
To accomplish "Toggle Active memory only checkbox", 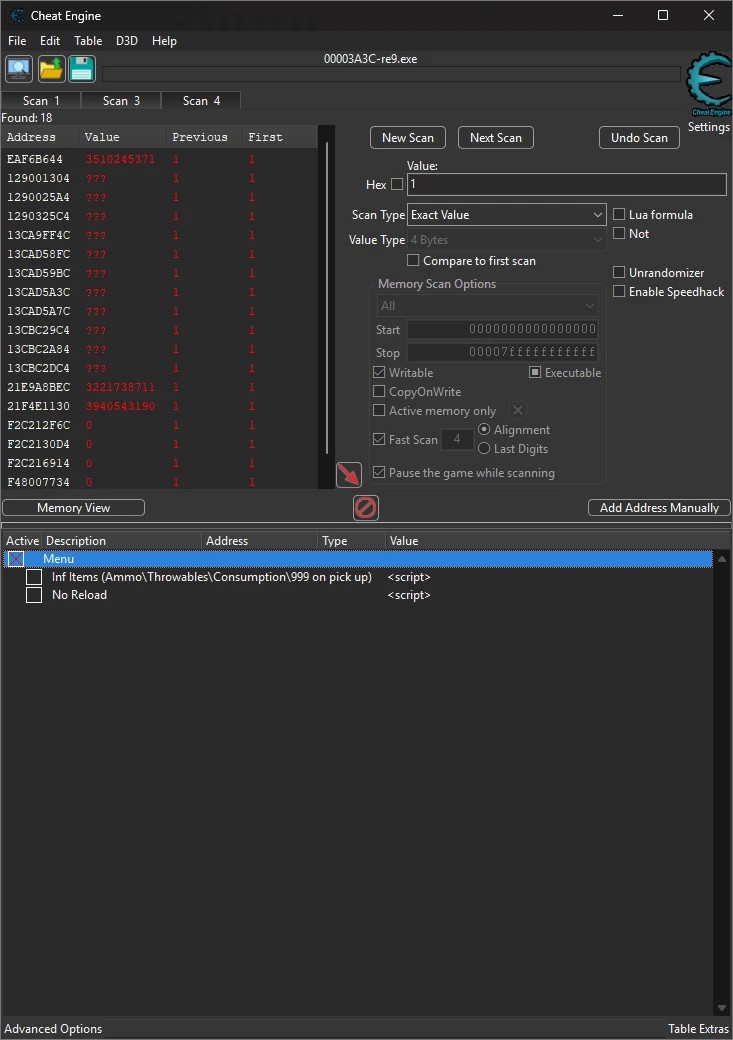I will point(379,411).
